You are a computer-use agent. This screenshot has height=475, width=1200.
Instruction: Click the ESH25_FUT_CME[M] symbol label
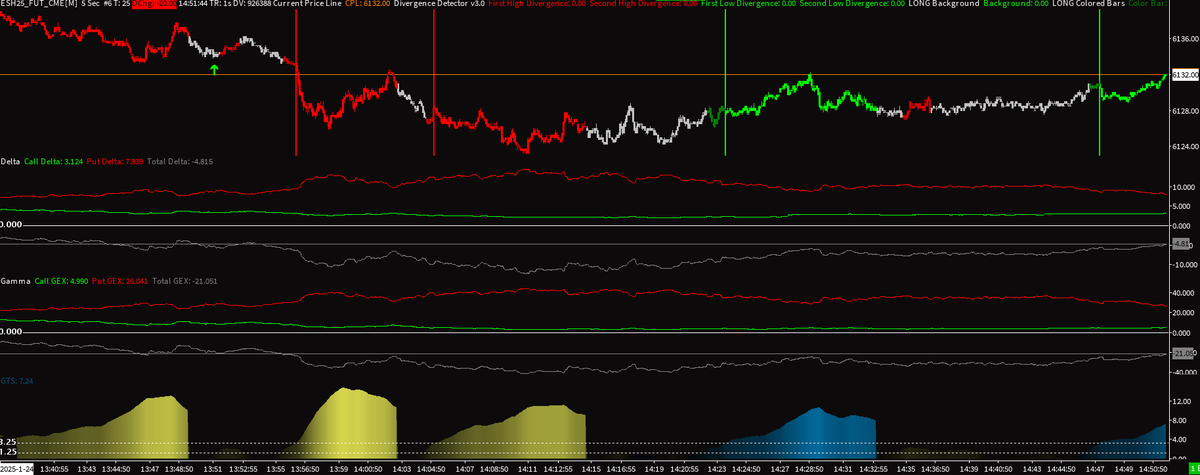39,5
